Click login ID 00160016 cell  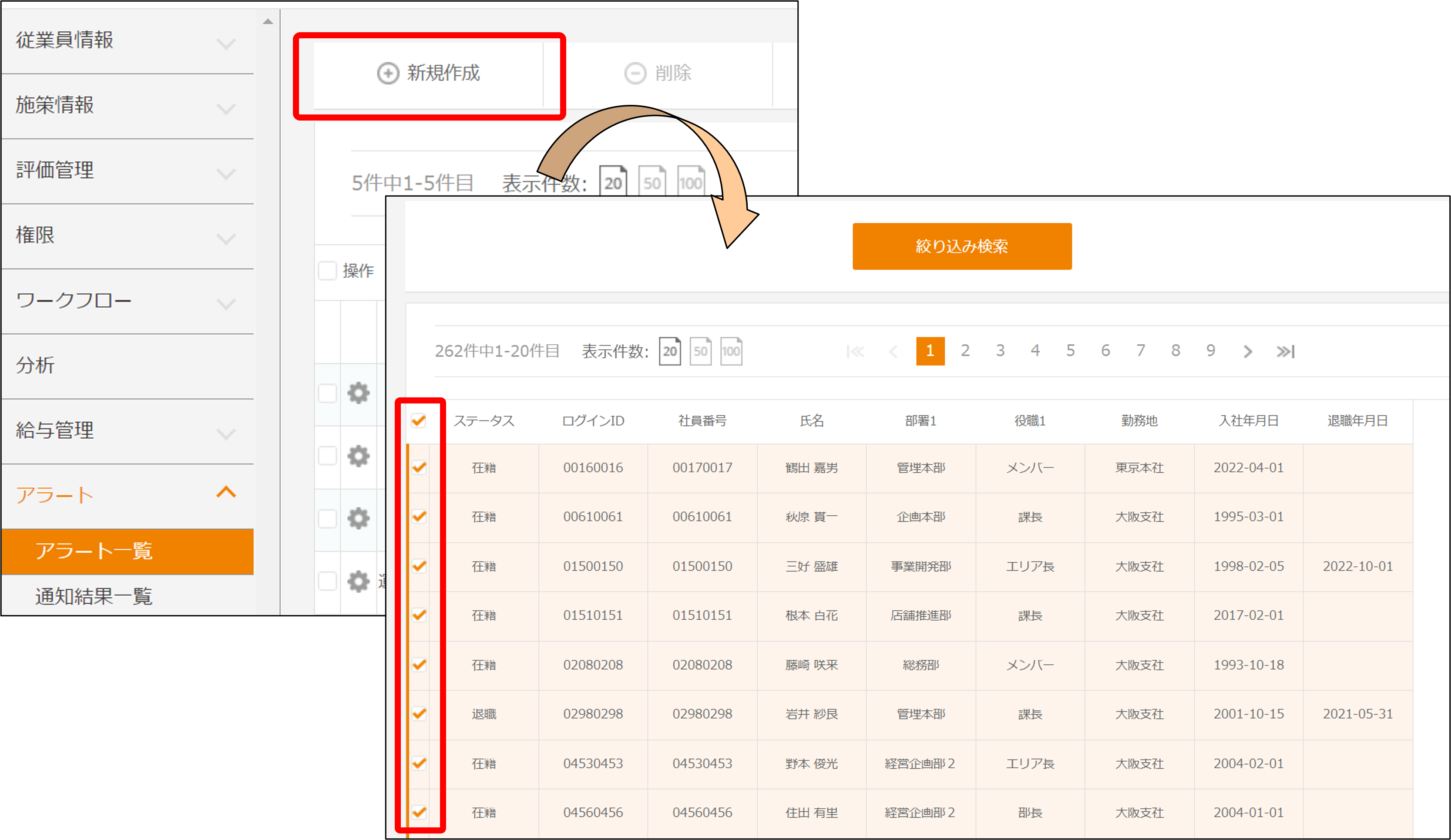[593, 467]
